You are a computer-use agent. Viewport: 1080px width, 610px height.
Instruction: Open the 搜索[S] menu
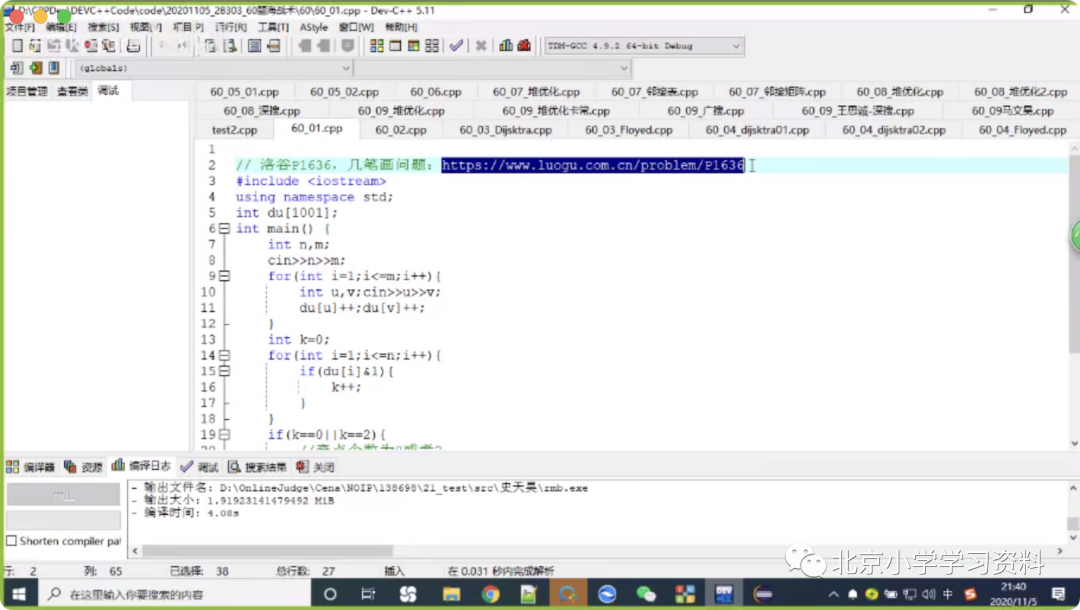click(103, 27)
